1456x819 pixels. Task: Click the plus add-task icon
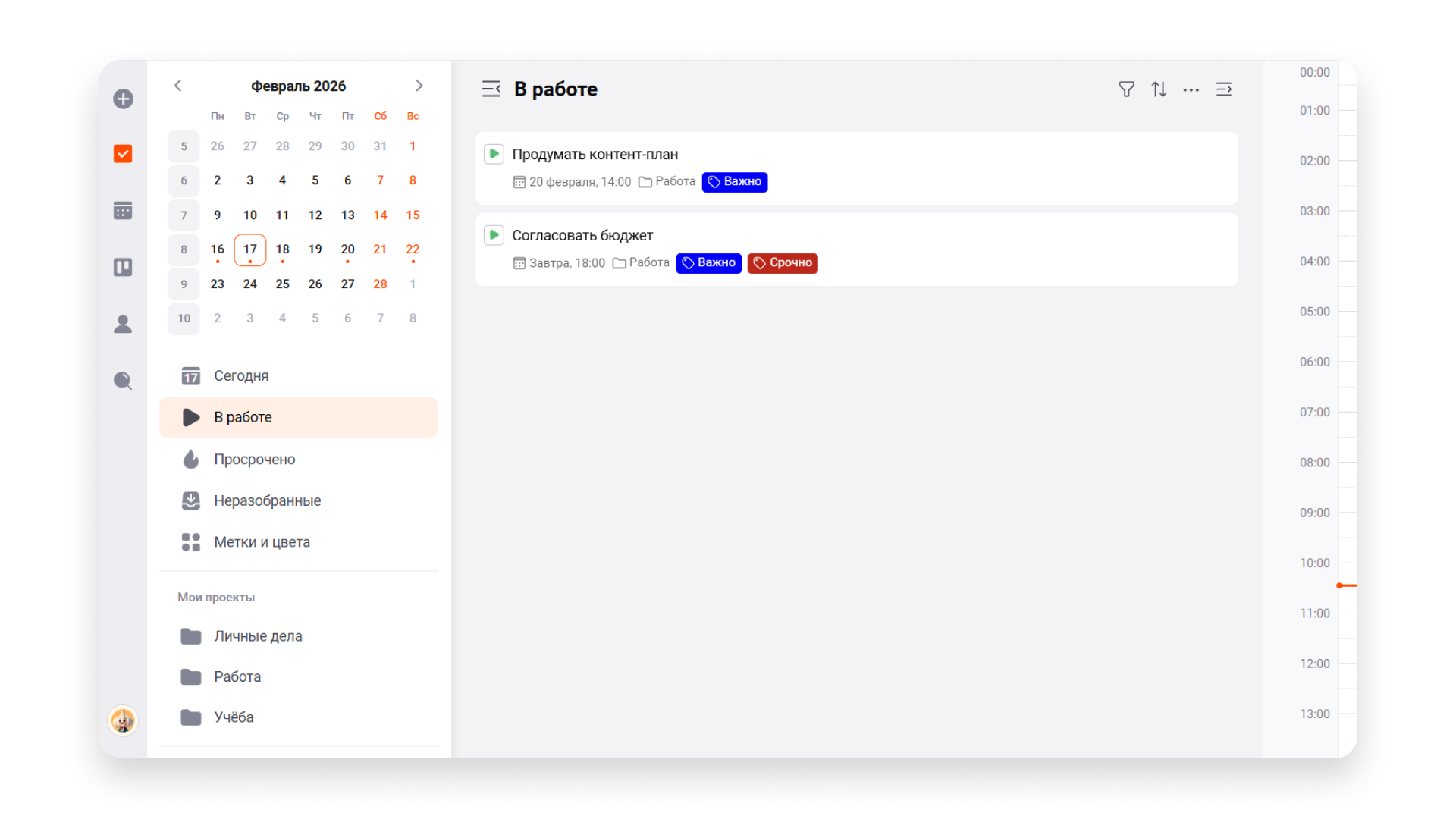tap(123, 99)
